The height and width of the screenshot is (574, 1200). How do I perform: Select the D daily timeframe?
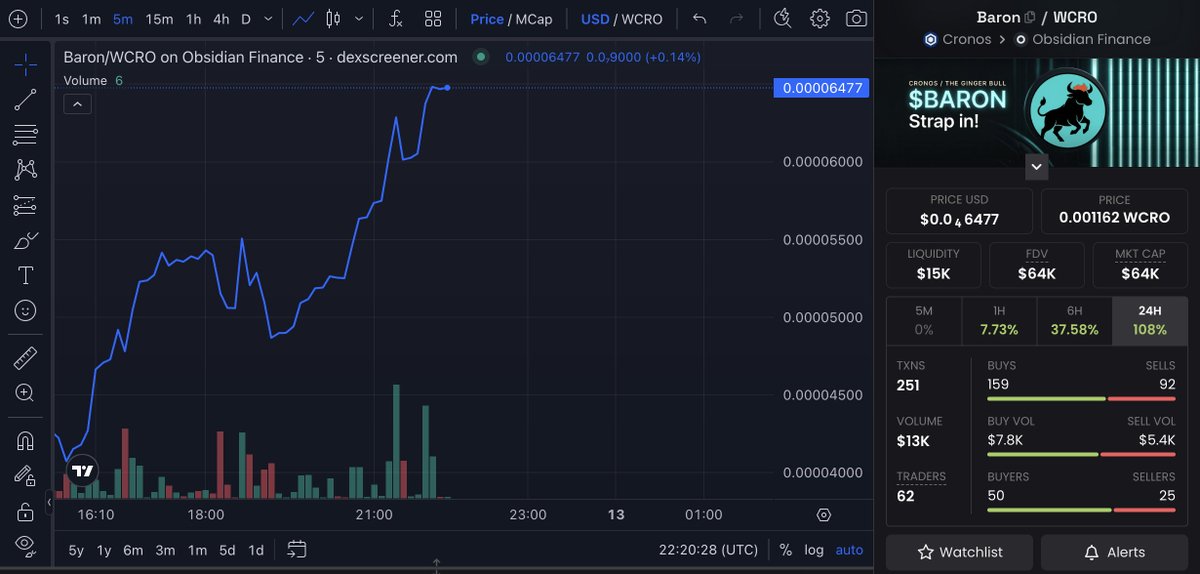pyautogui.click(x=246, y=19)
